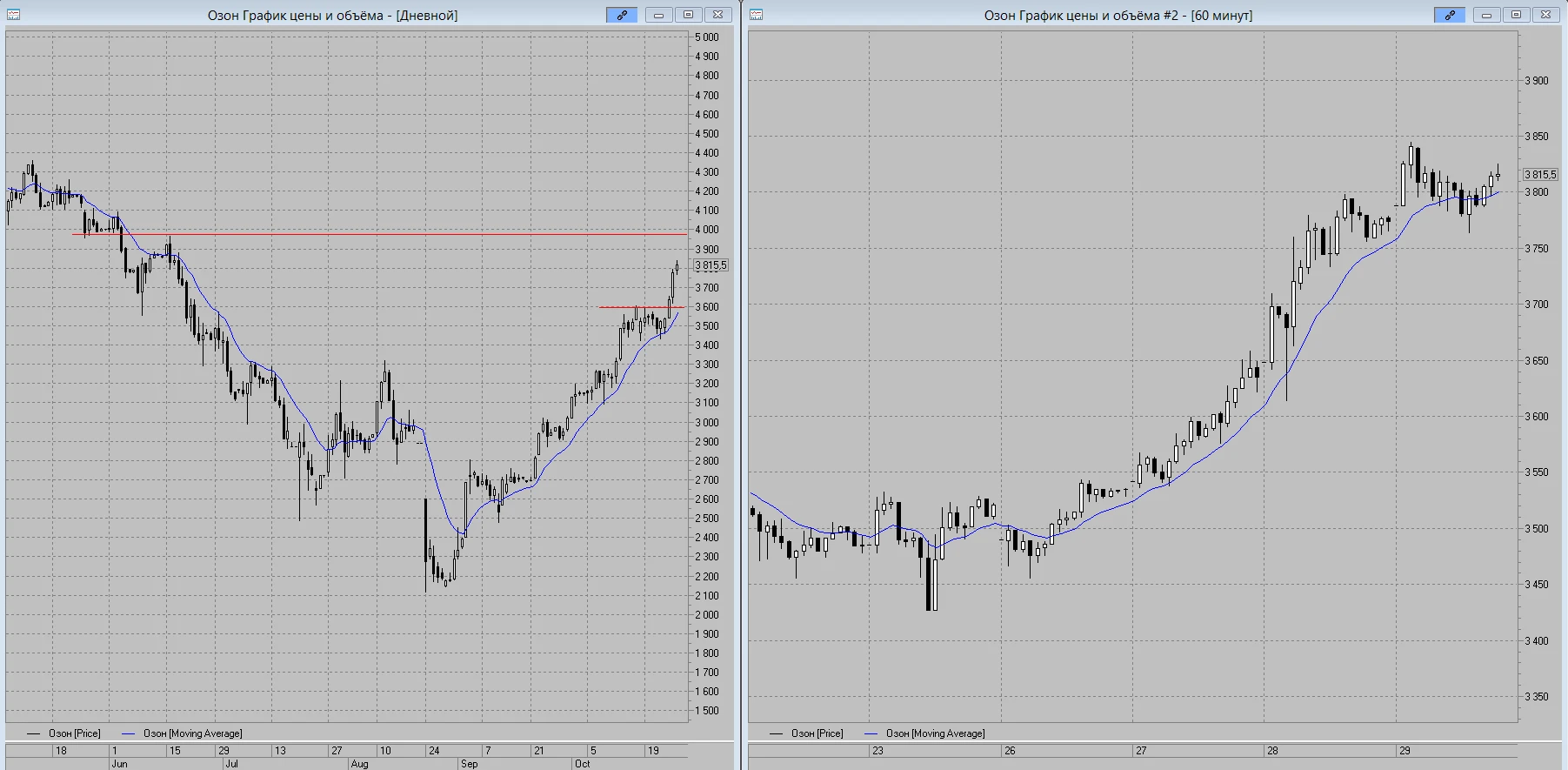Image resolution: width=1568 pixels, height=770 pixels.
Task: Click the Озон [Price] legend in the daily chart
Action: pyautogui.click(x=63, y=733)
